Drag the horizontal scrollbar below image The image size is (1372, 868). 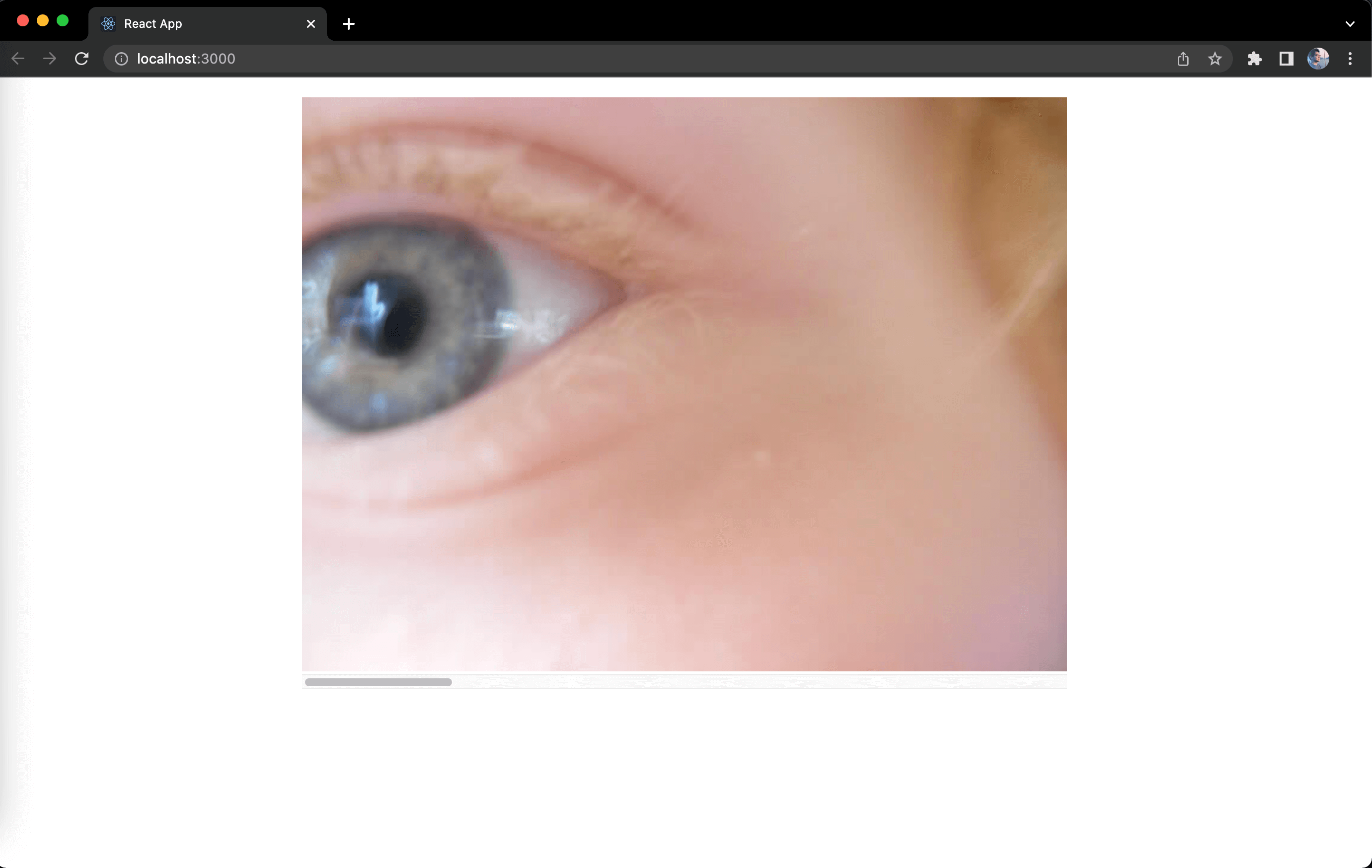378,682
